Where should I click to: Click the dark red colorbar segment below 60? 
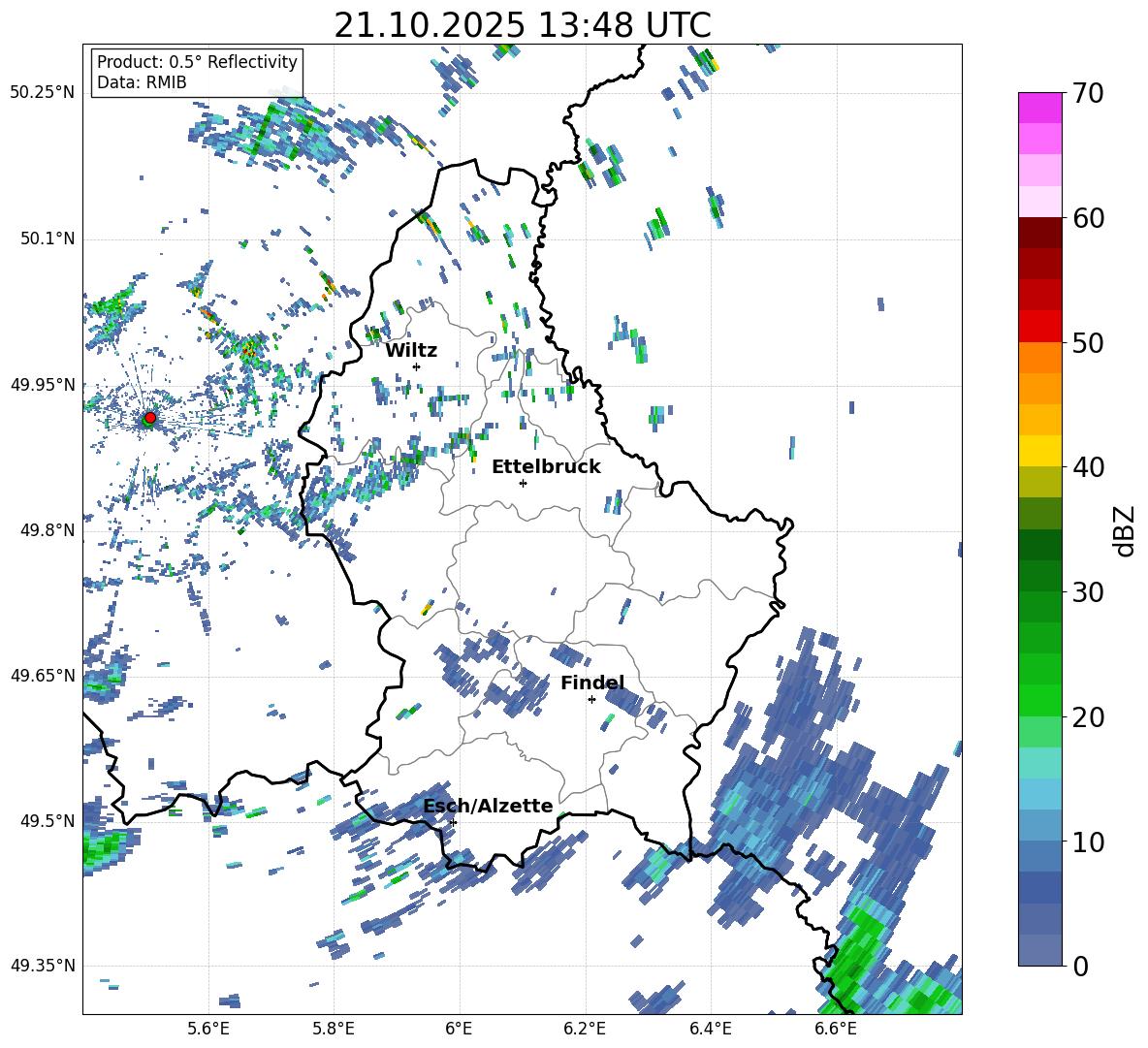click(1039, 232)
